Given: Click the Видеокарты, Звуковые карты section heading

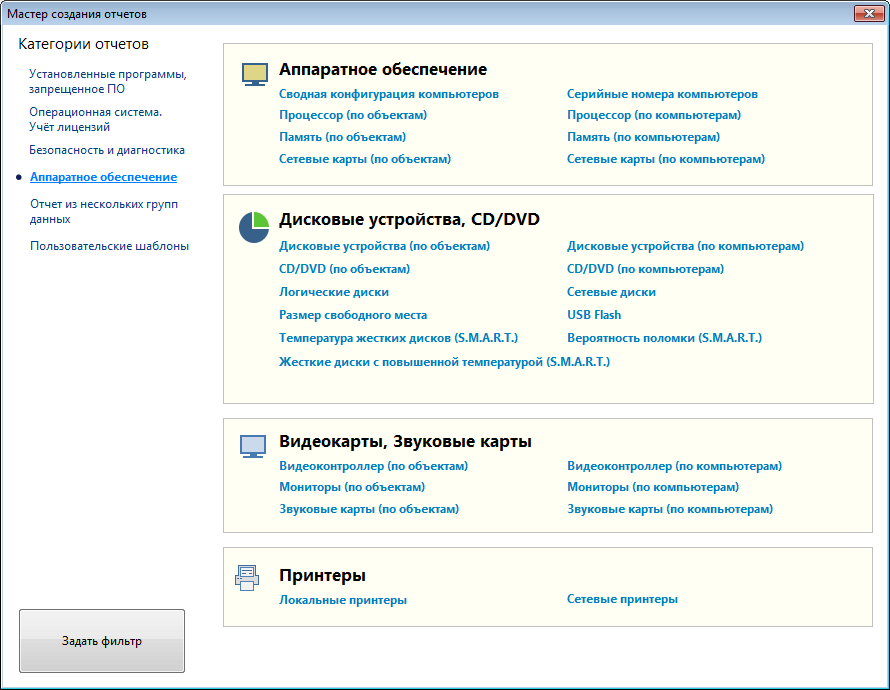Looking at the screenshot, I should 405,441.
